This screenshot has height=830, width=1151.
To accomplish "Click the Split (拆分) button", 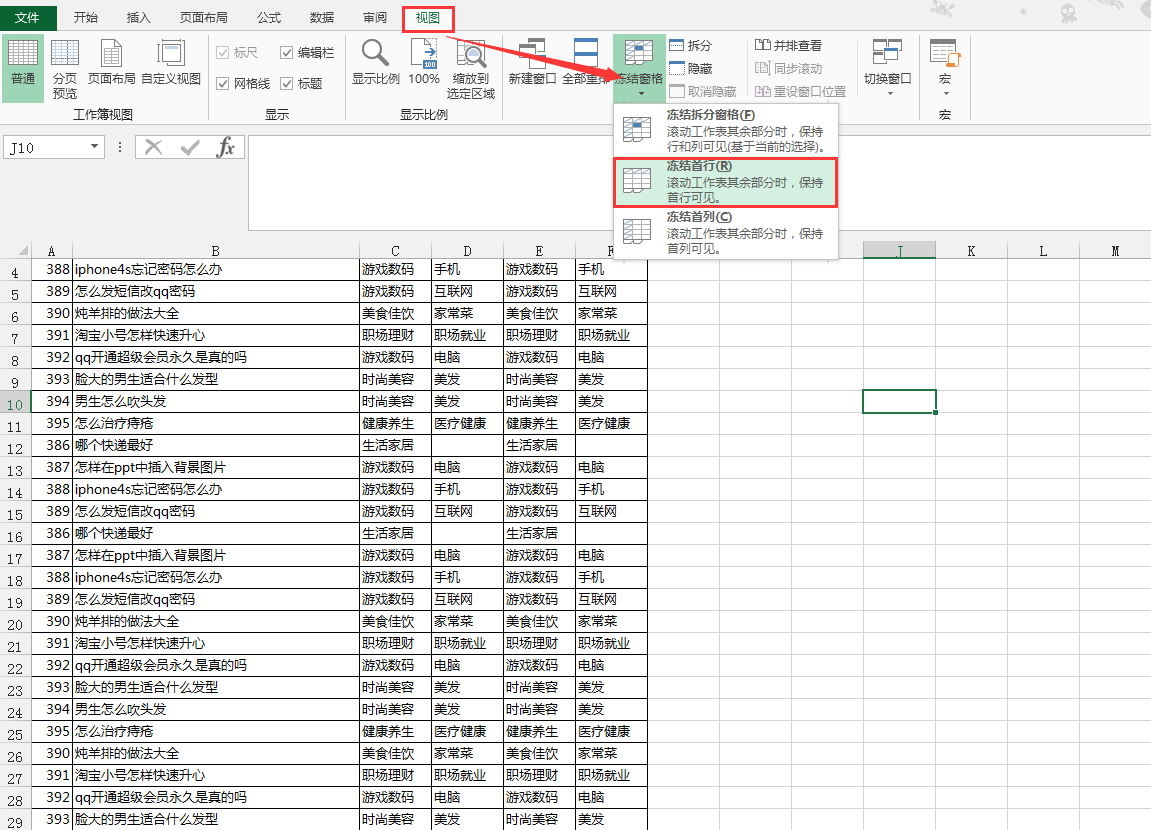I will (691, 46).
